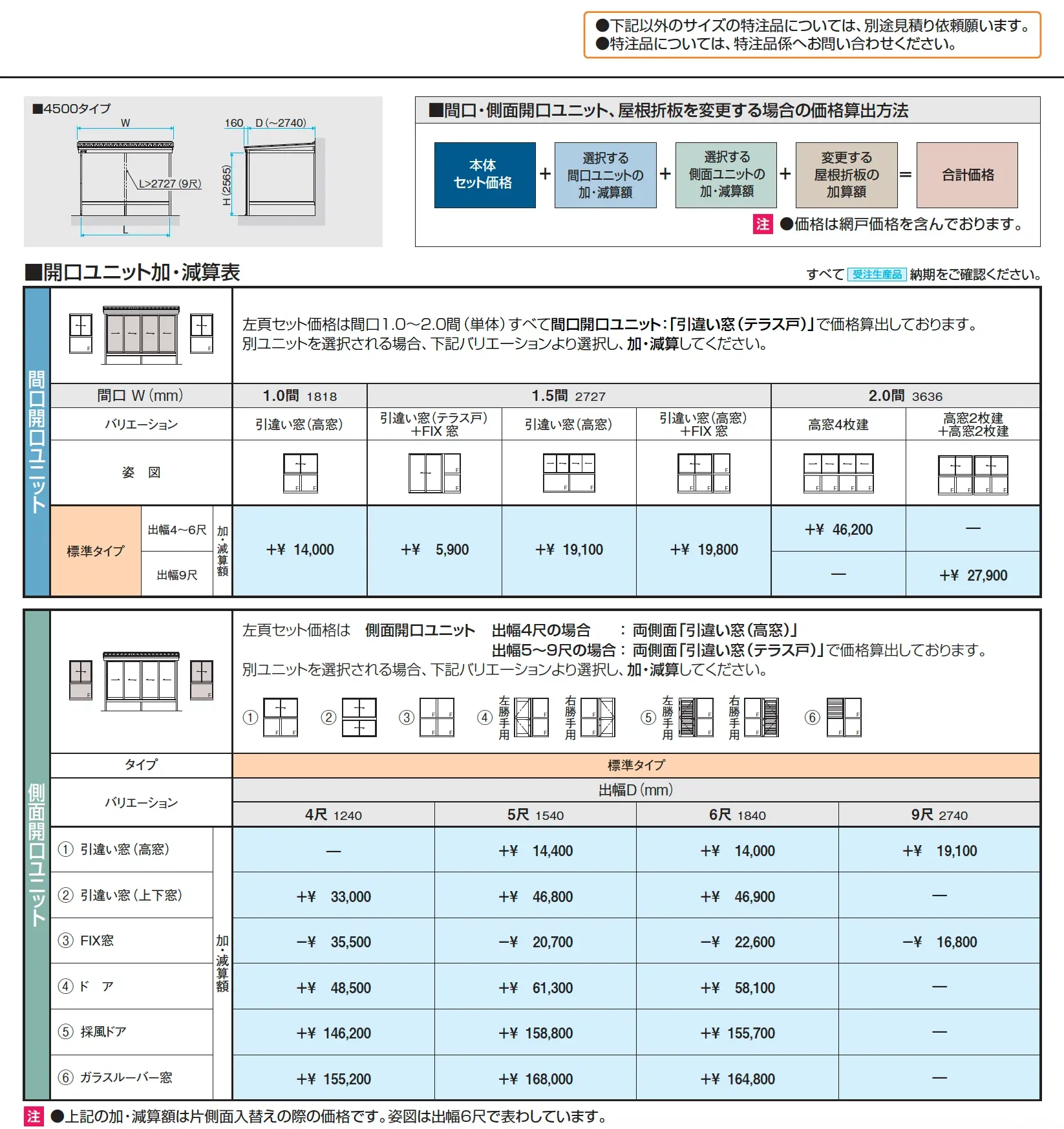Select the 変更する屋根折板の加算額 box
This screenshot has width=1064, height=1129.
[x=846, y=175]
